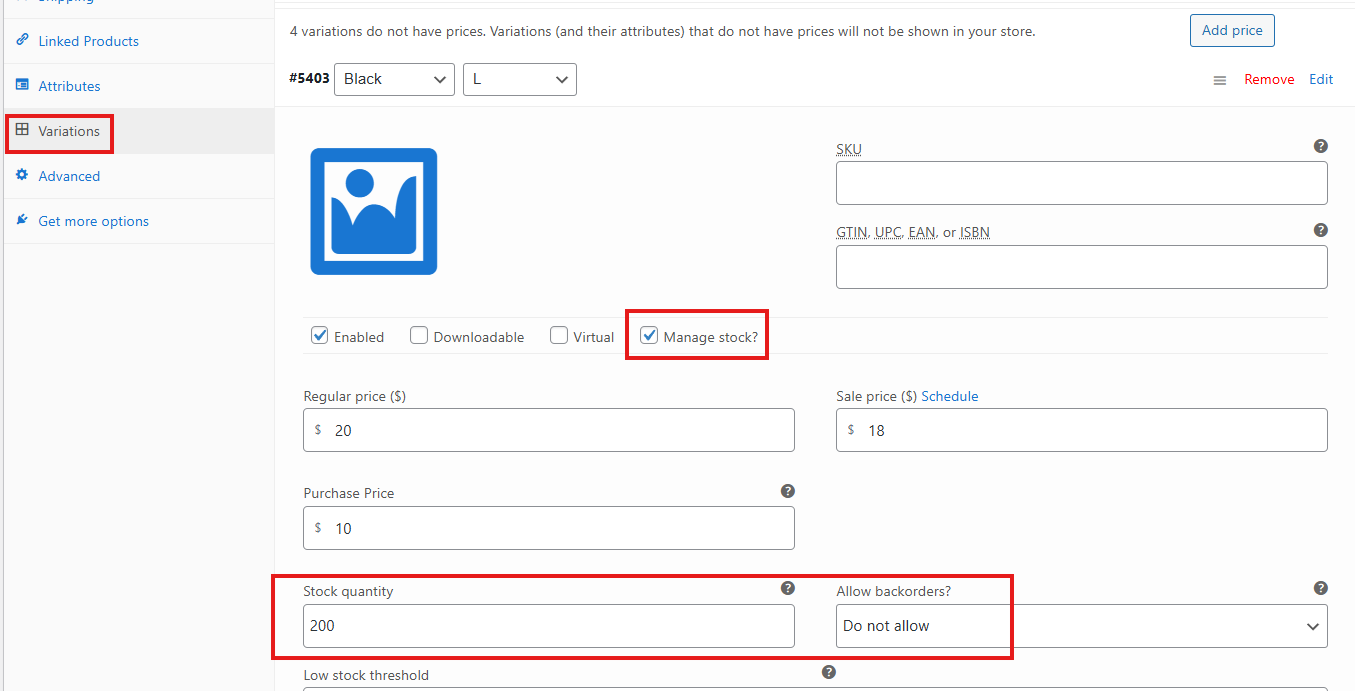
Task: Click the Get more options plug icon
Action: [22, 220]
